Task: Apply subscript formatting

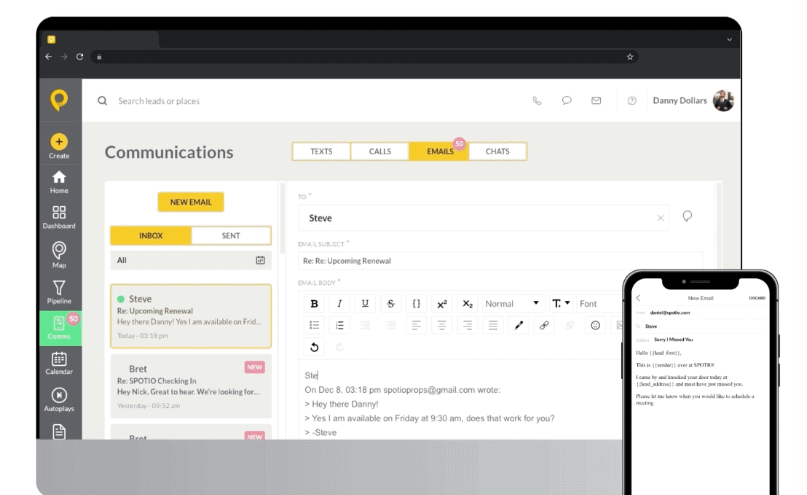Action: coord(467,304)
